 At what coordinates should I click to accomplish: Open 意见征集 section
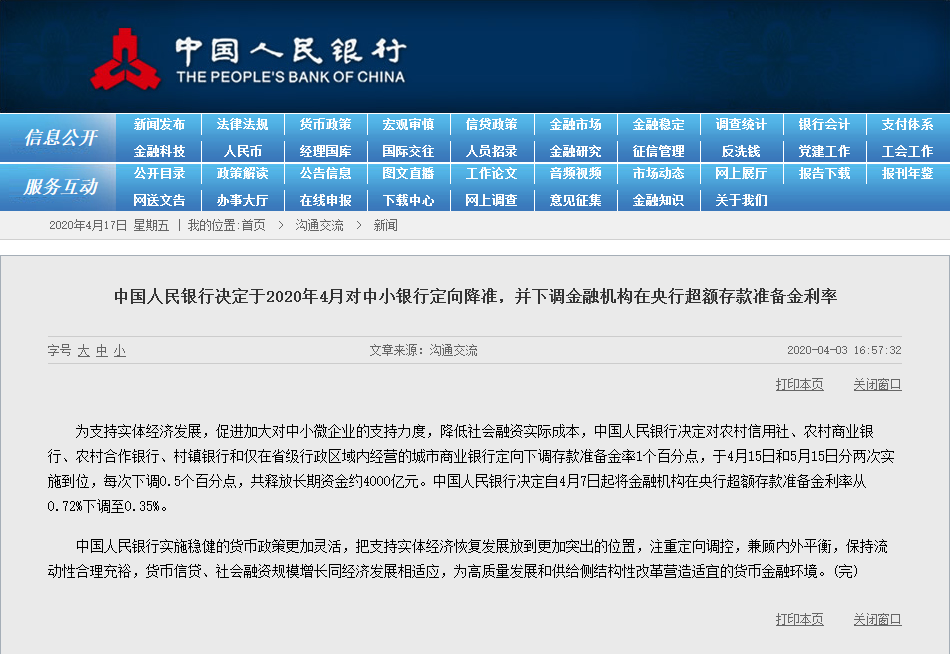576,200
